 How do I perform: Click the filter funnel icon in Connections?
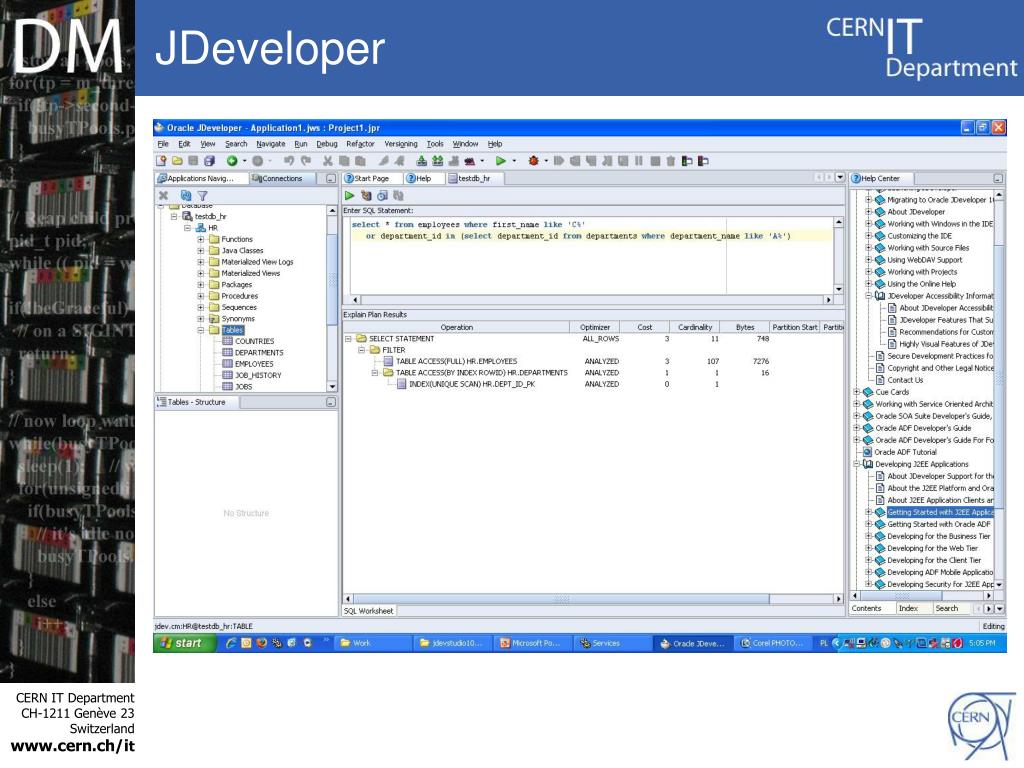click(x=202, y=195)
